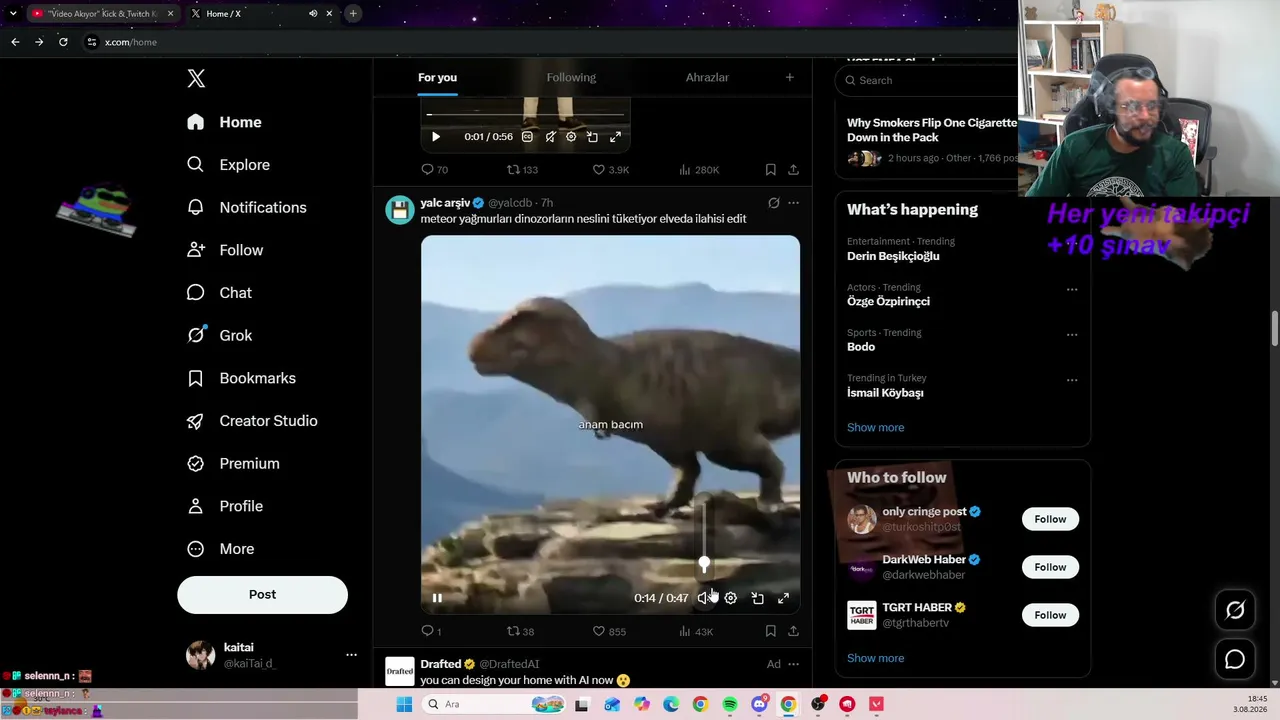Open the yalc arşiv profile name link
This screenshot has height=720, width=1280.
(445, 203)
